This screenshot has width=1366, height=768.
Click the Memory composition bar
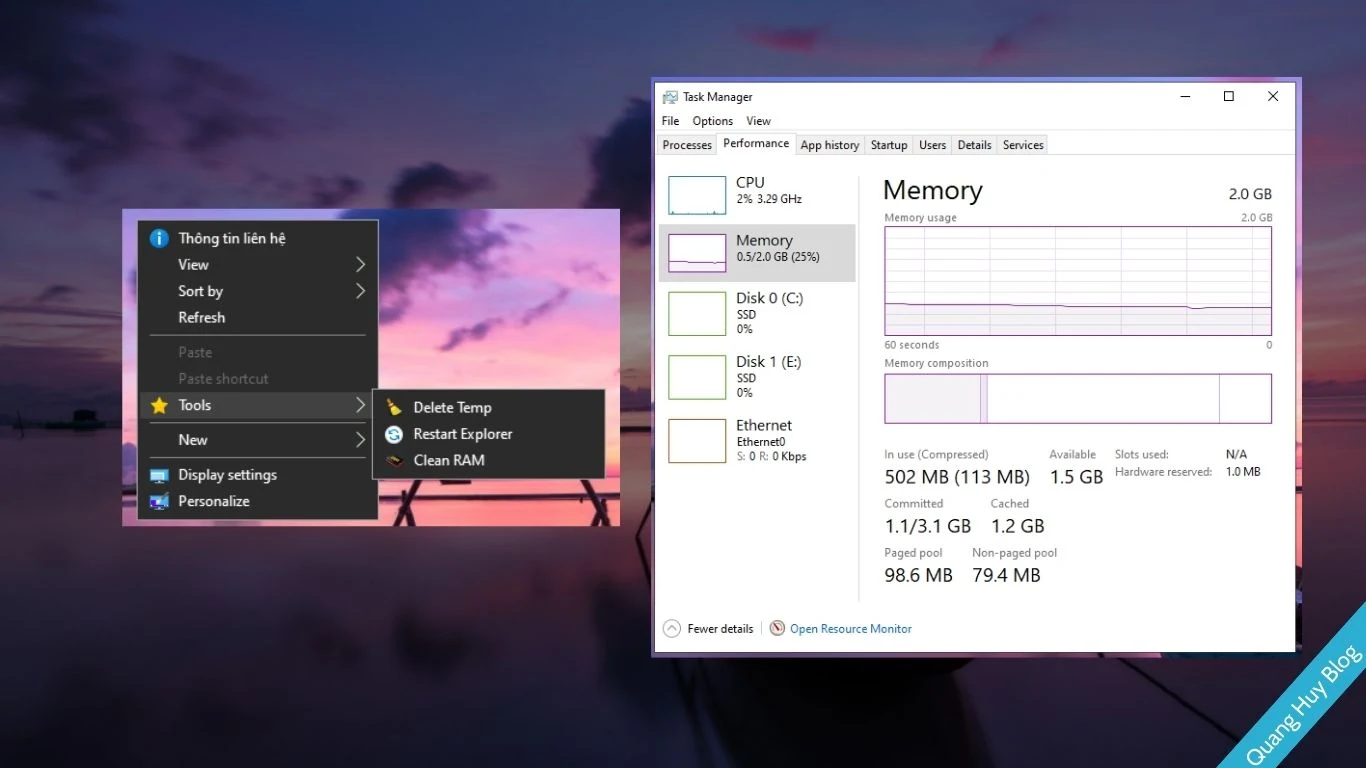click(1078, 399)
